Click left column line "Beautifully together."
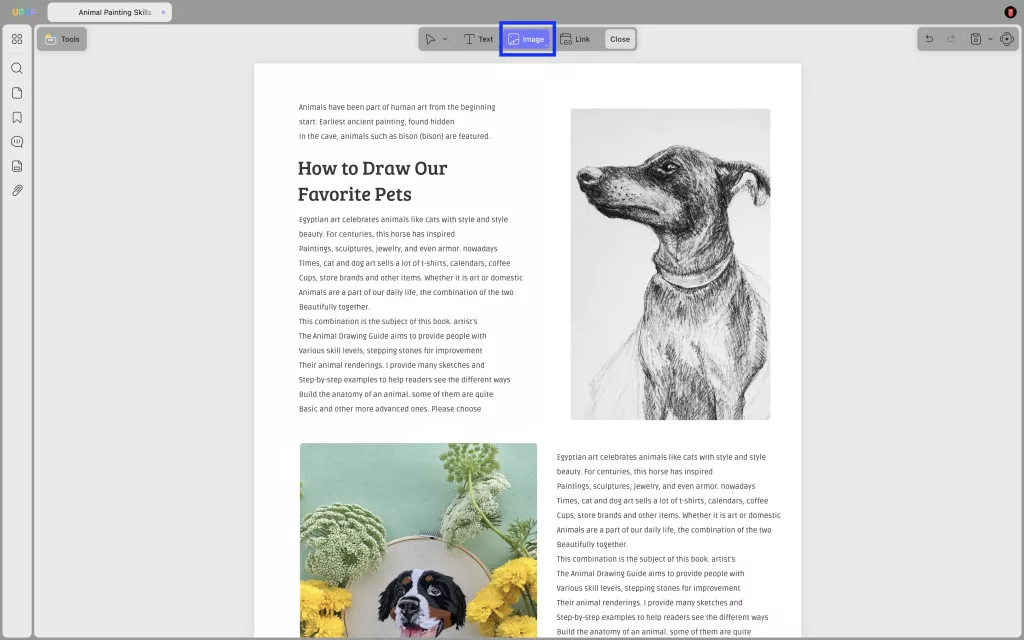 [334, 307]
